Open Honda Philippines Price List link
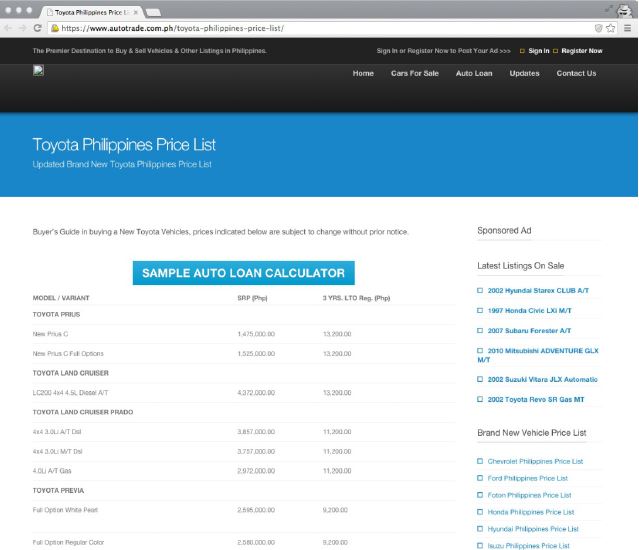Screen dimensions: 639x550 [x=531, y=512]
